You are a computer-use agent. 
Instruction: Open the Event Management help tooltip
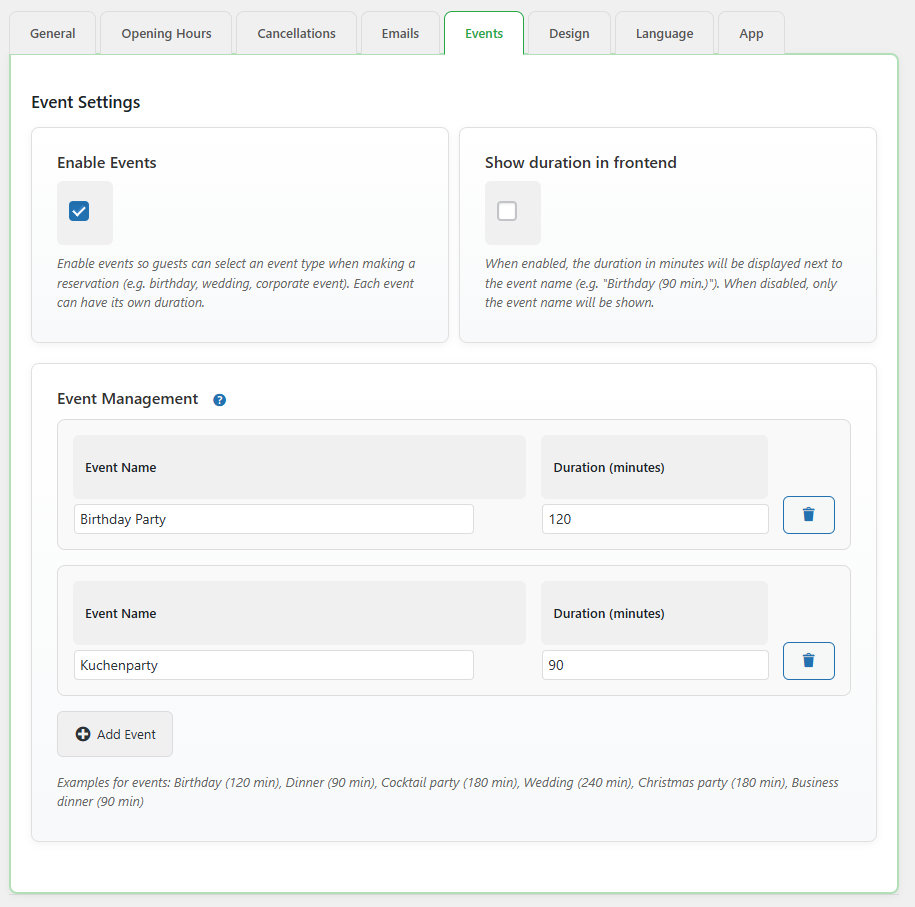(x=219, y=399)
